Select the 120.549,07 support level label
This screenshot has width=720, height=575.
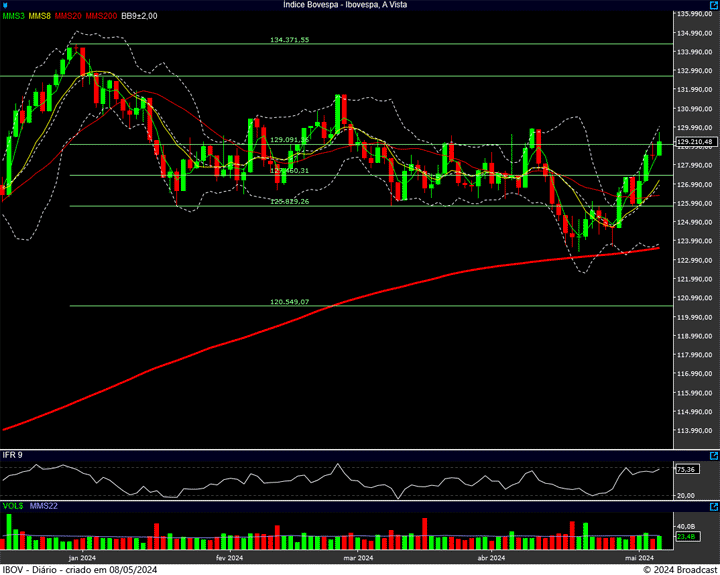click(x=290, y=301)
